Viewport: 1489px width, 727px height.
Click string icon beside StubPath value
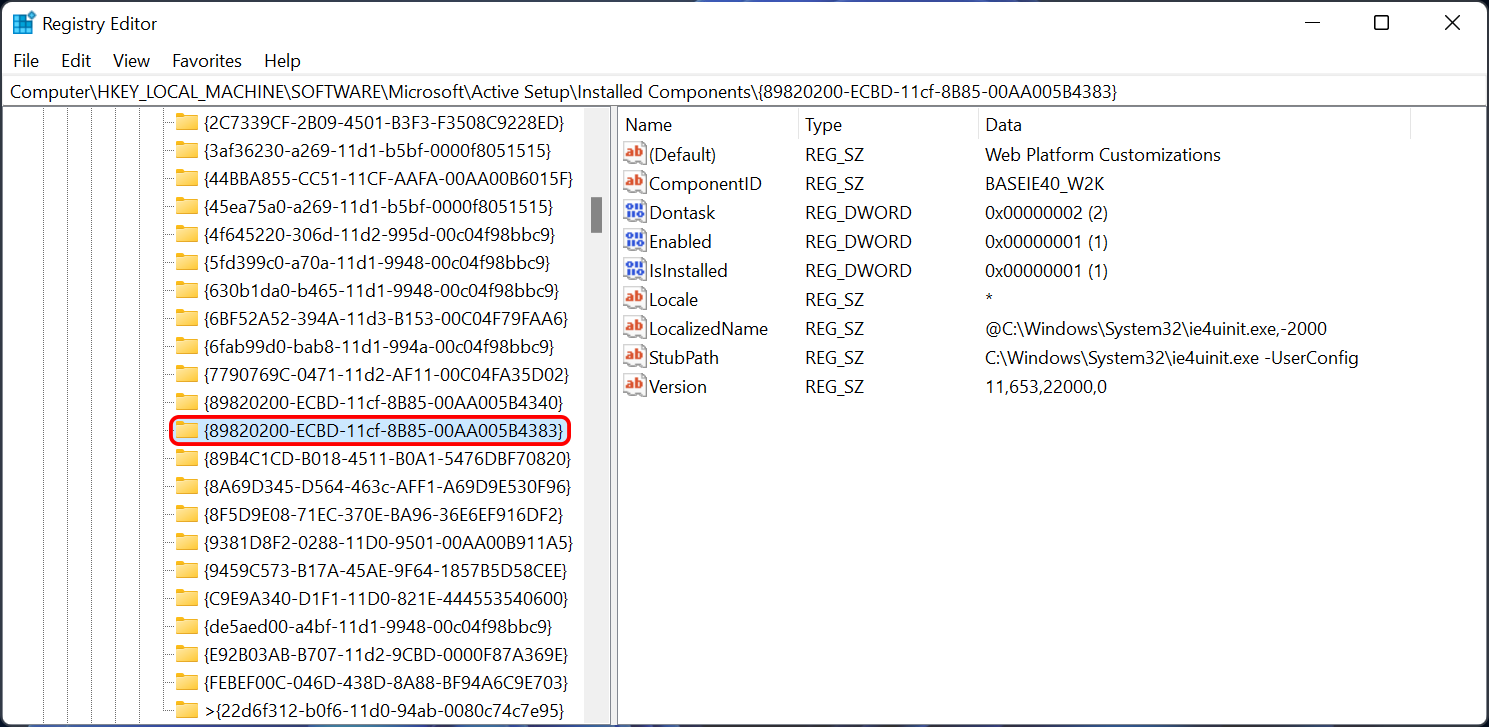coord(635,357)
